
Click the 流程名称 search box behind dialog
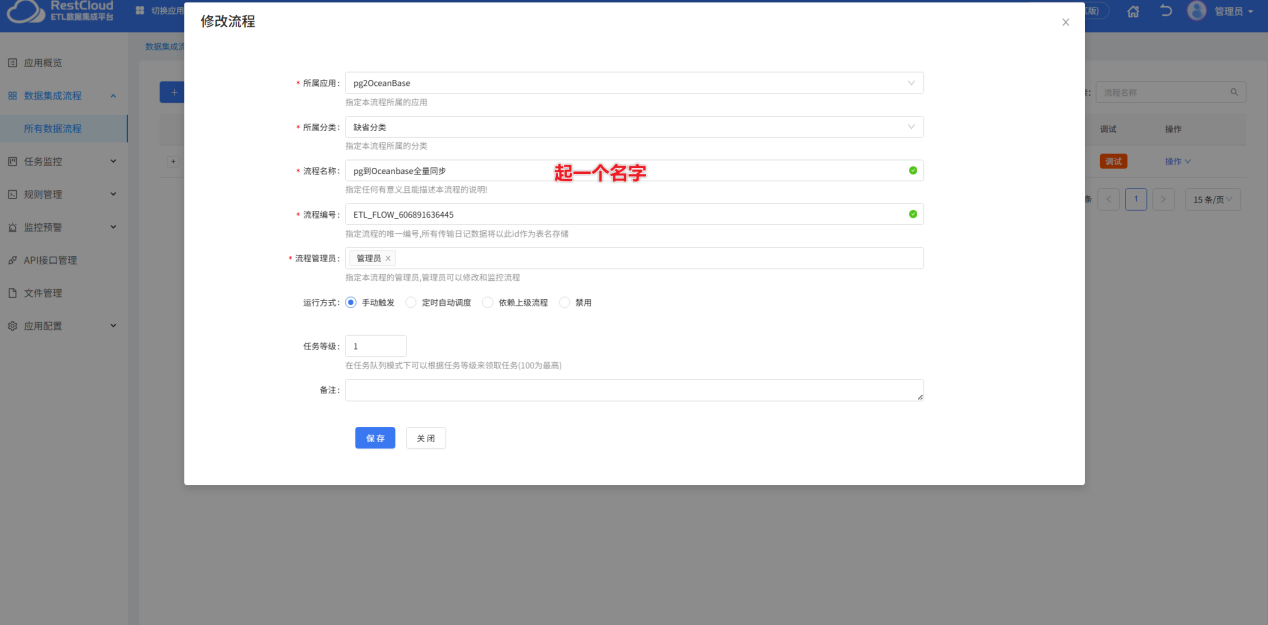point(1171,92)
